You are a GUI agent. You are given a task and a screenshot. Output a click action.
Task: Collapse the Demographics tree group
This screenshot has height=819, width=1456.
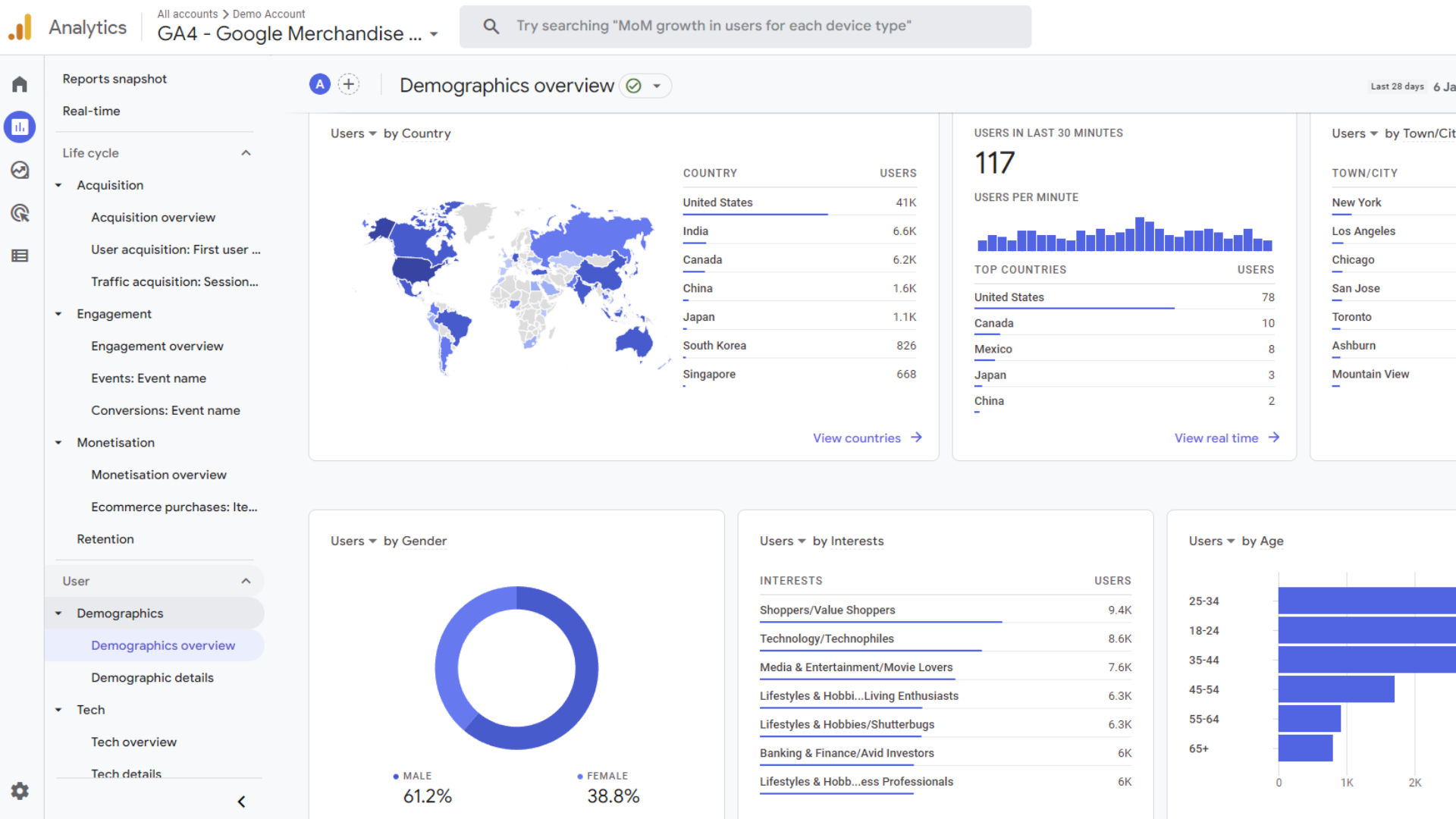tap(58, 613)
